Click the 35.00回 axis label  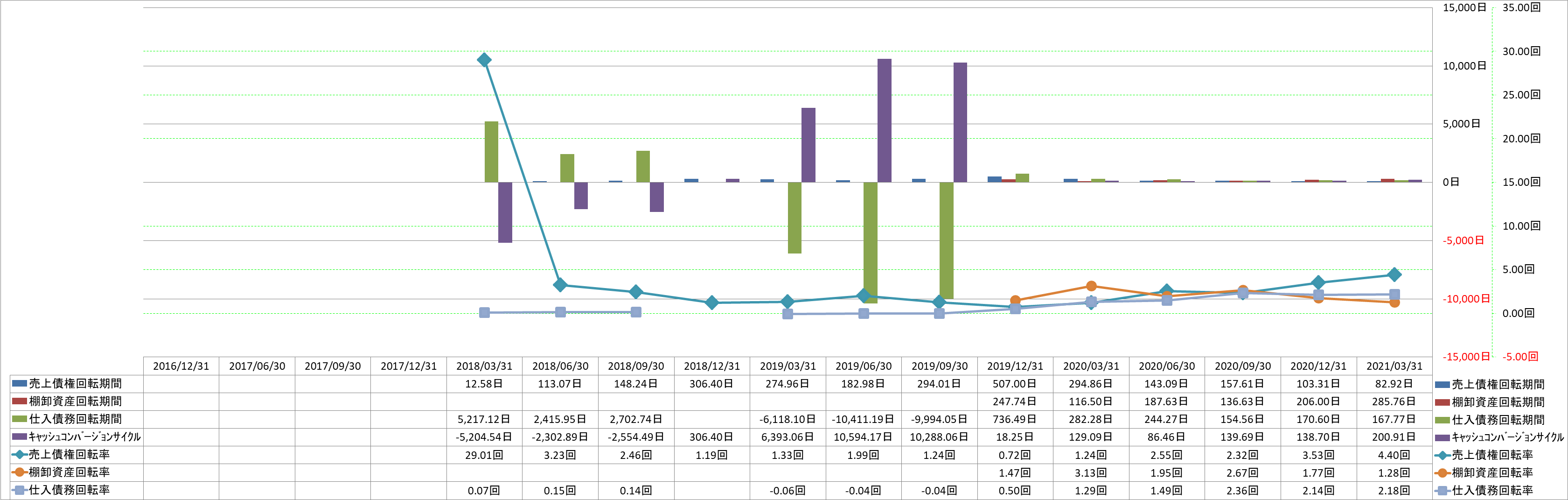point(1521,7)
